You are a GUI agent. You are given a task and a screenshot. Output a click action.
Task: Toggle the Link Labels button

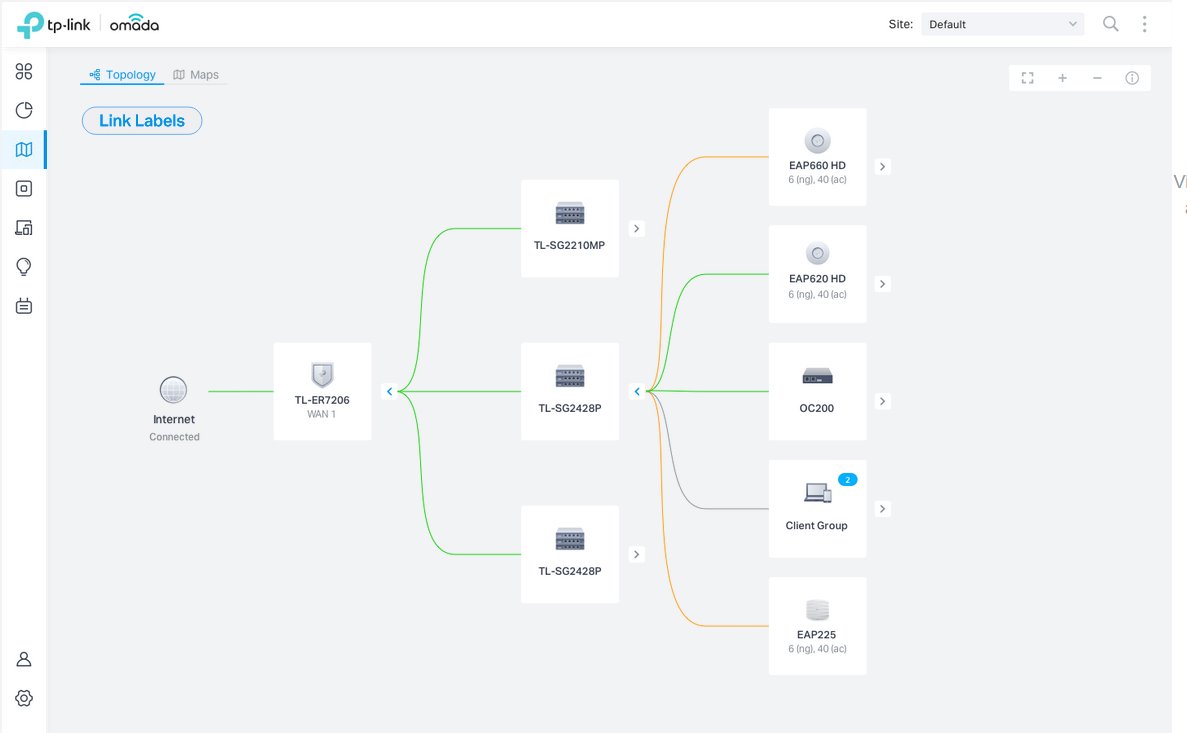(142, 121)
